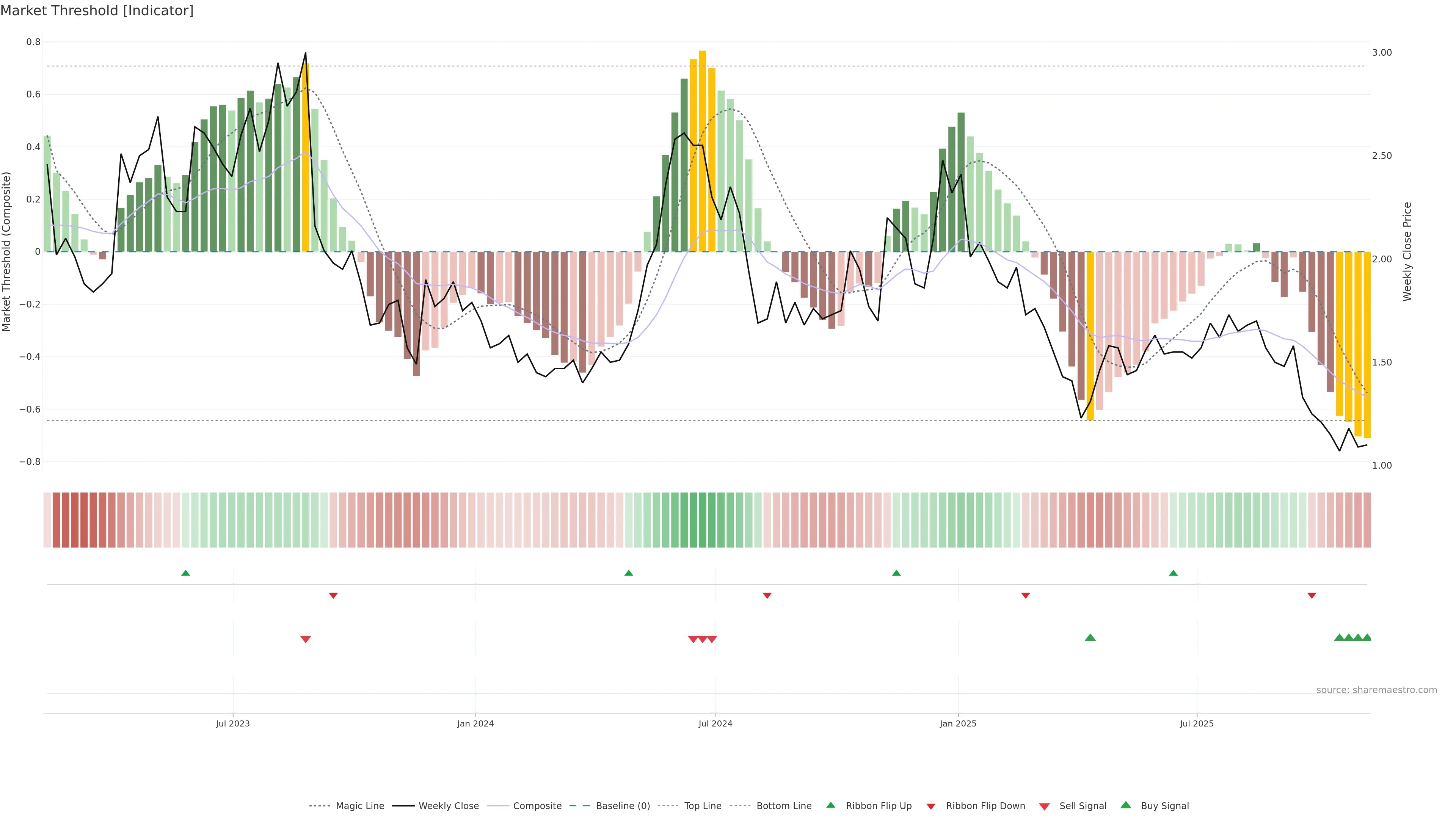The width and height of the screenshot is (1456, 819).
Task: Click Ribbon Flip Down legend triangle
Action: 931,806
